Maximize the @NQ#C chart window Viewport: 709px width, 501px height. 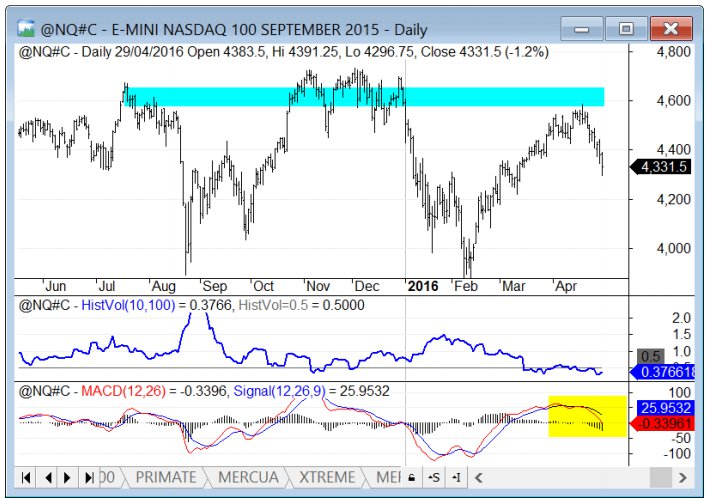pos(626,29)
